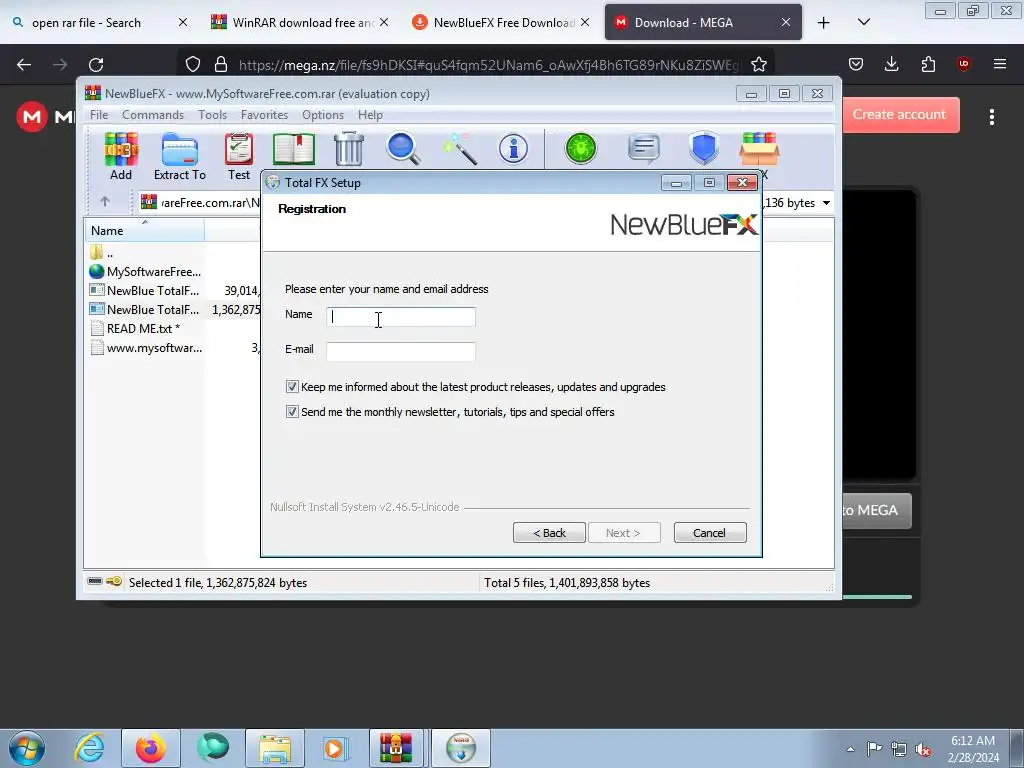List all Firefox tabs chevron
The image size is (1024, 768).
click(x=863, y=22)
